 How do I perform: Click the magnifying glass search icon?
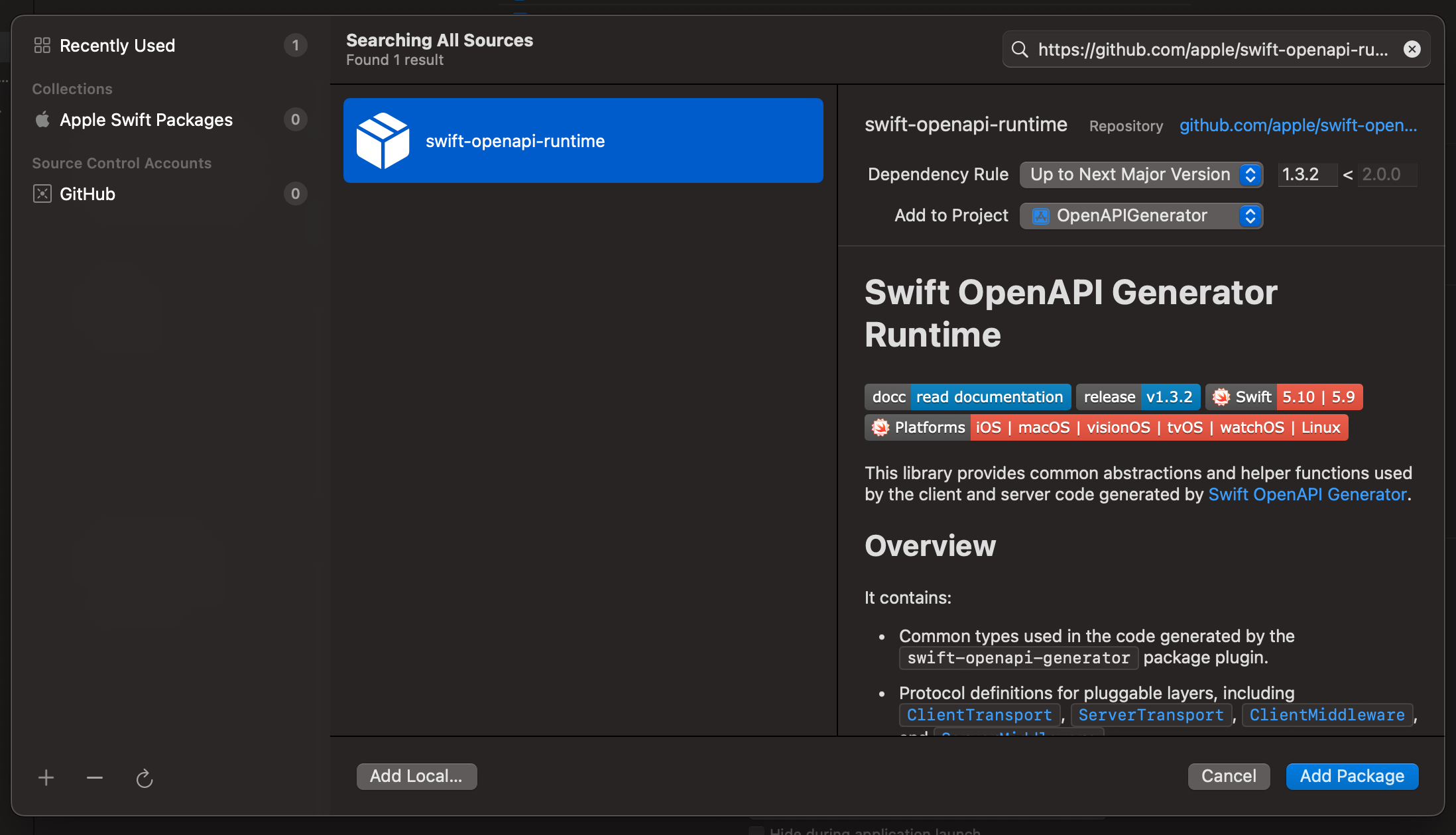click(x=1020, y=49)
